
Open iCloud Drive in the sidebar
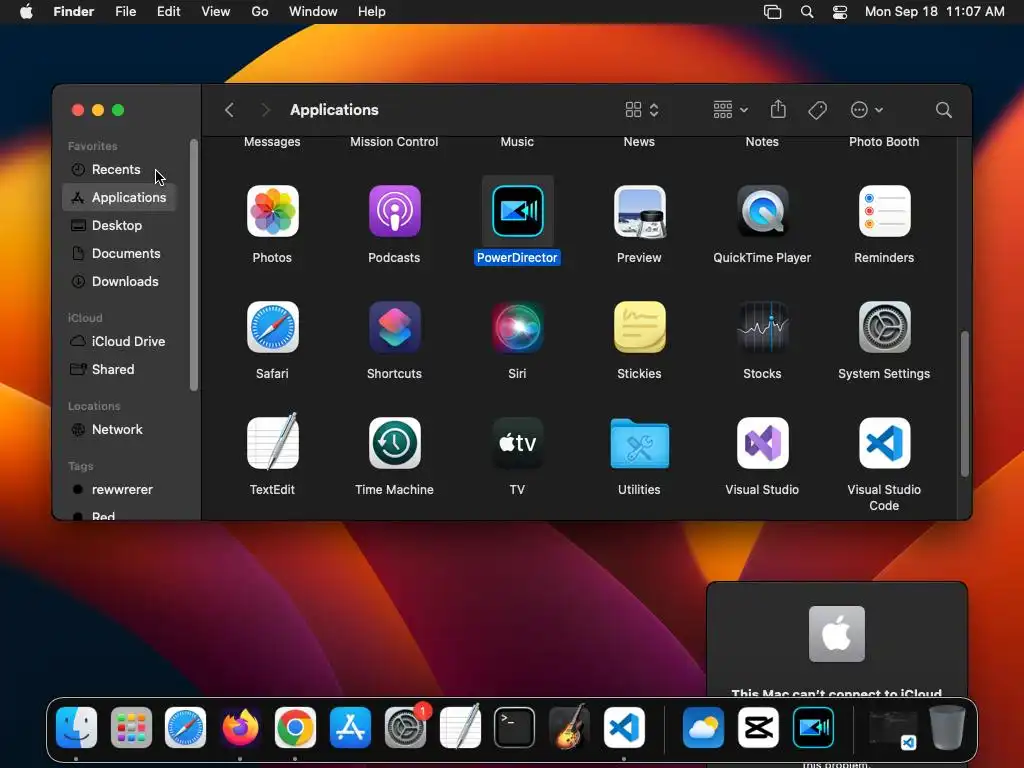click(119, 341)
